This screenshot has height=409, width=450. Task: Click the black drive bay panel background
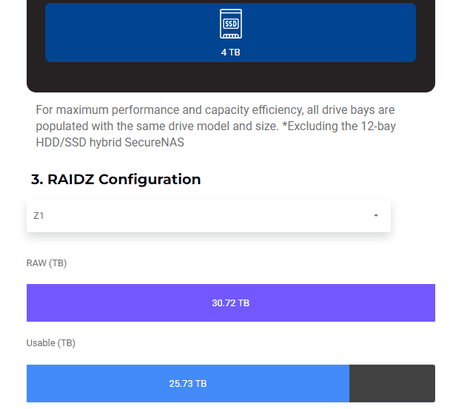[x=231, y=77]
